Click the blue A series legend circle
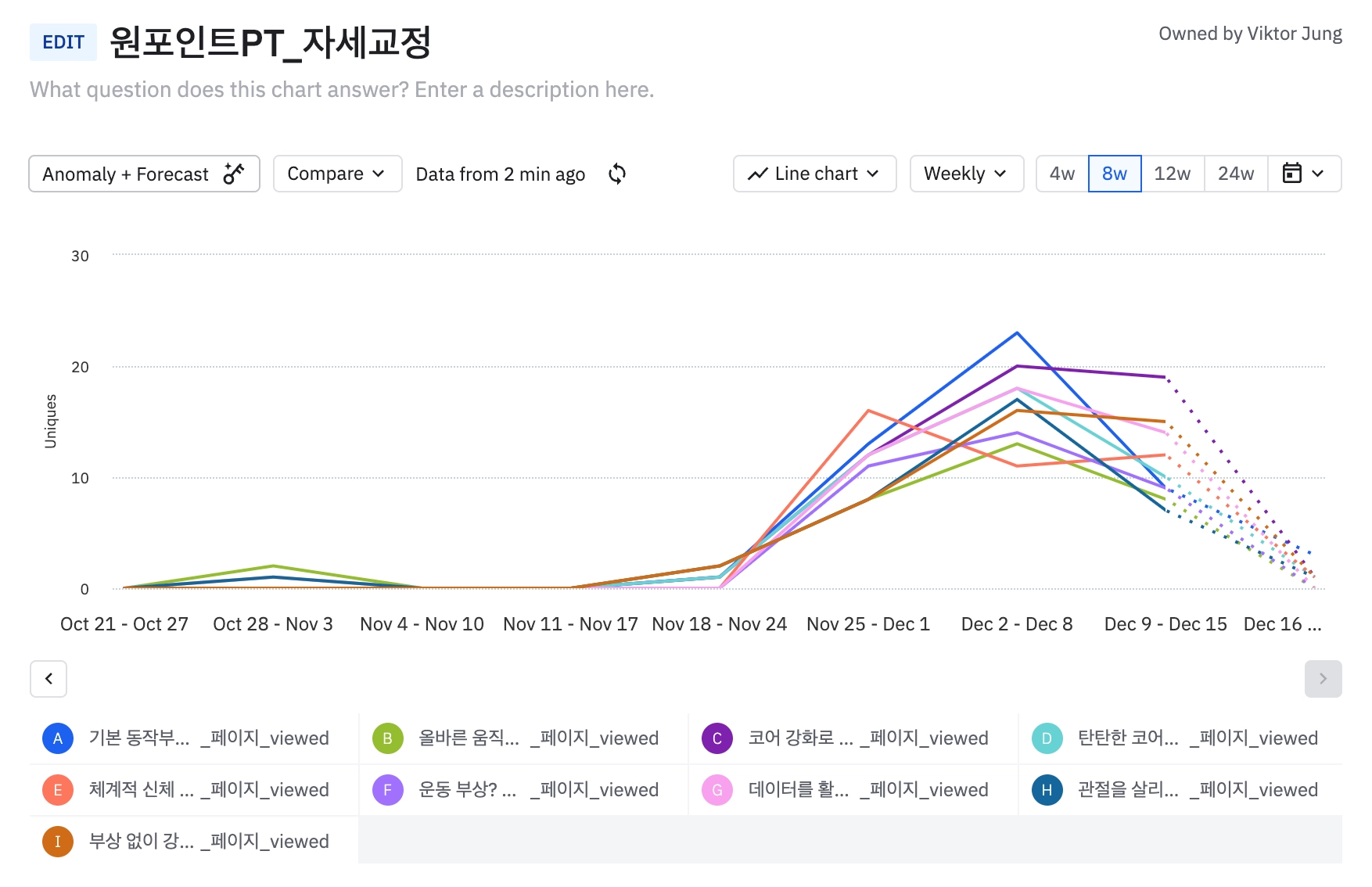The height and width of the screenshot is (887, 1372). (x=58, y=738)
